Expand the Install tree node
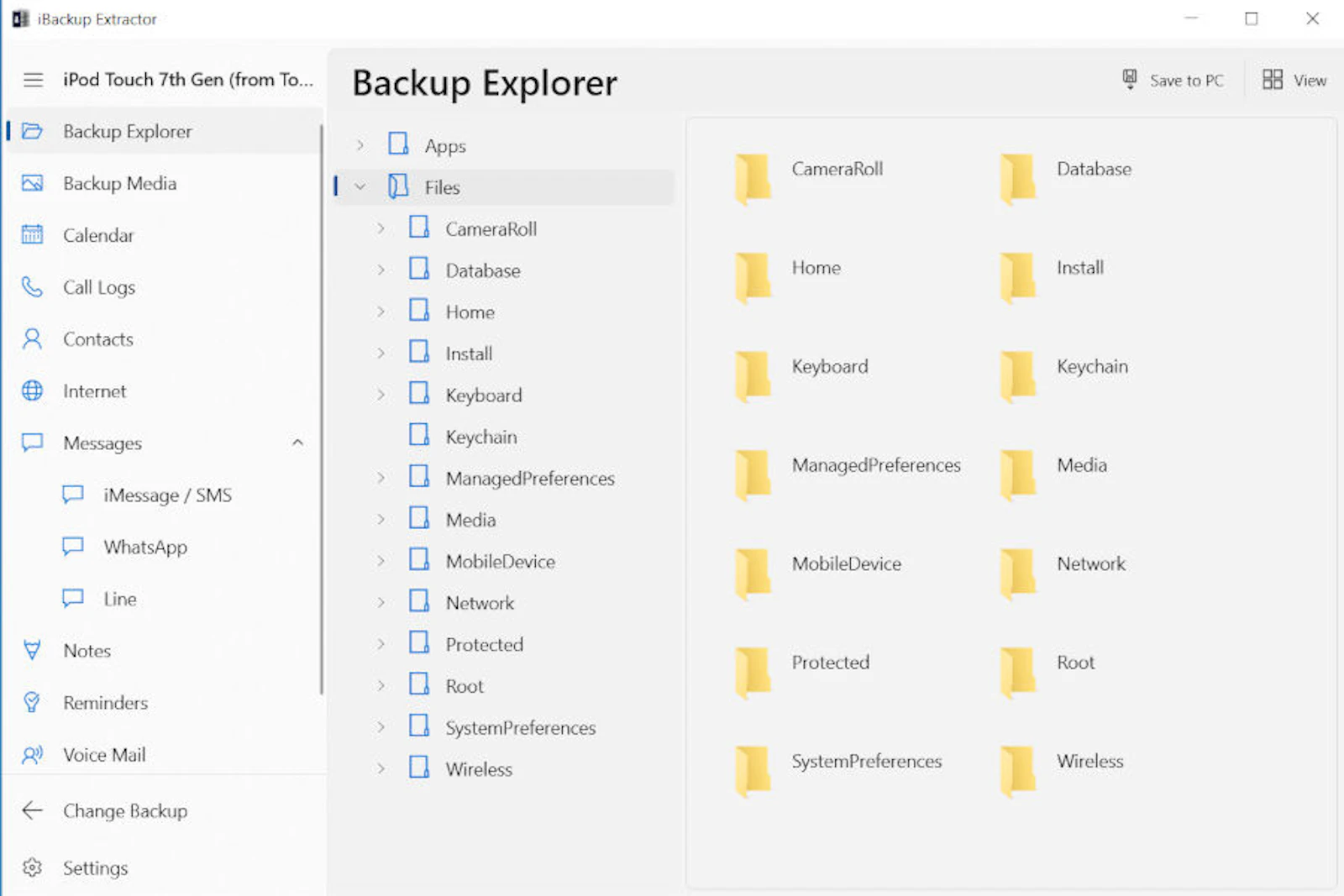The width and height of the screenshot is (1344, 896). [x=381, y=354]
